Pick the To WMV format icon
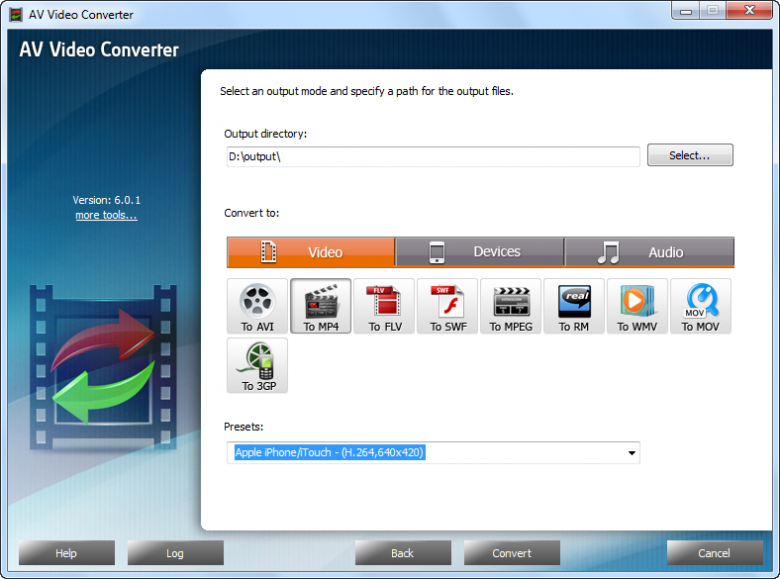780x579 pixels. (637, 306)
